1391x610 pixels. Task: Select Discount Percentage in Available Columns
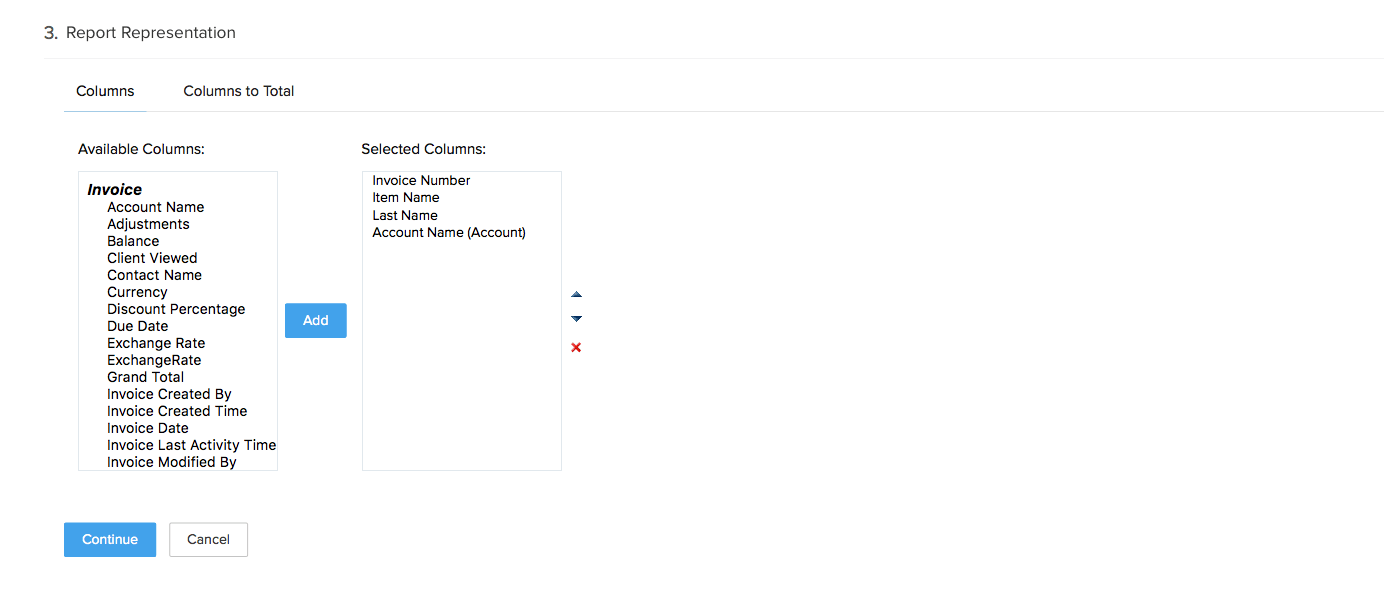click(x=176, y=309)
